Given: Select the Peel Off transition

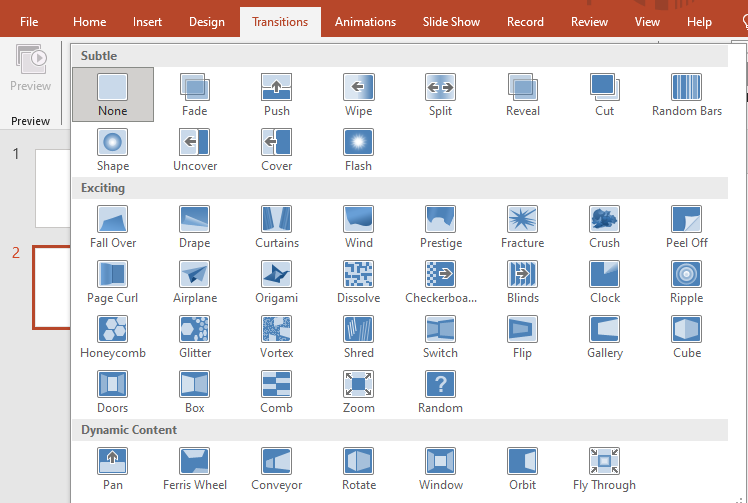Looking at the screenshot, I should click(x=686, y=227).
